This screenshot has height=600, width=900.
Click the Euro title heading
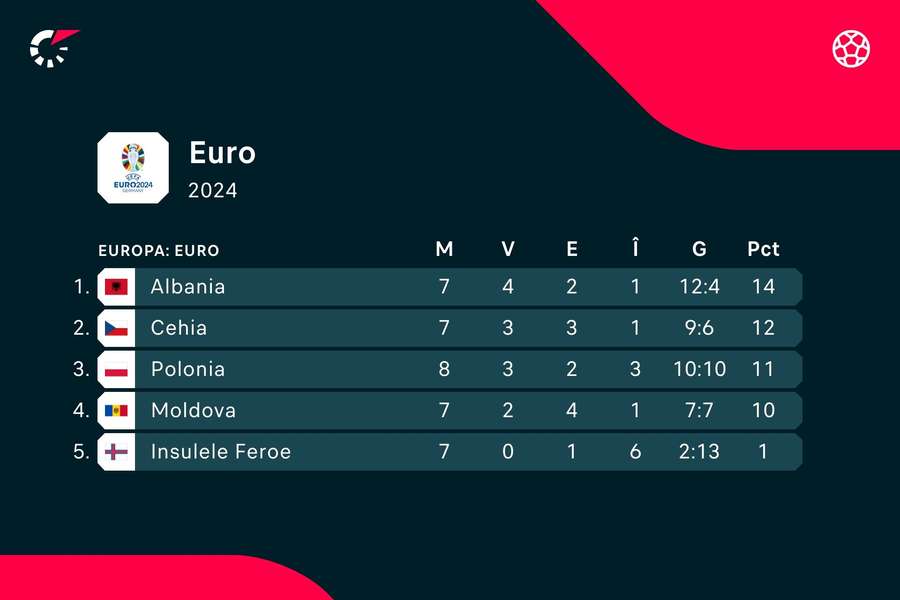coord(223,153)
